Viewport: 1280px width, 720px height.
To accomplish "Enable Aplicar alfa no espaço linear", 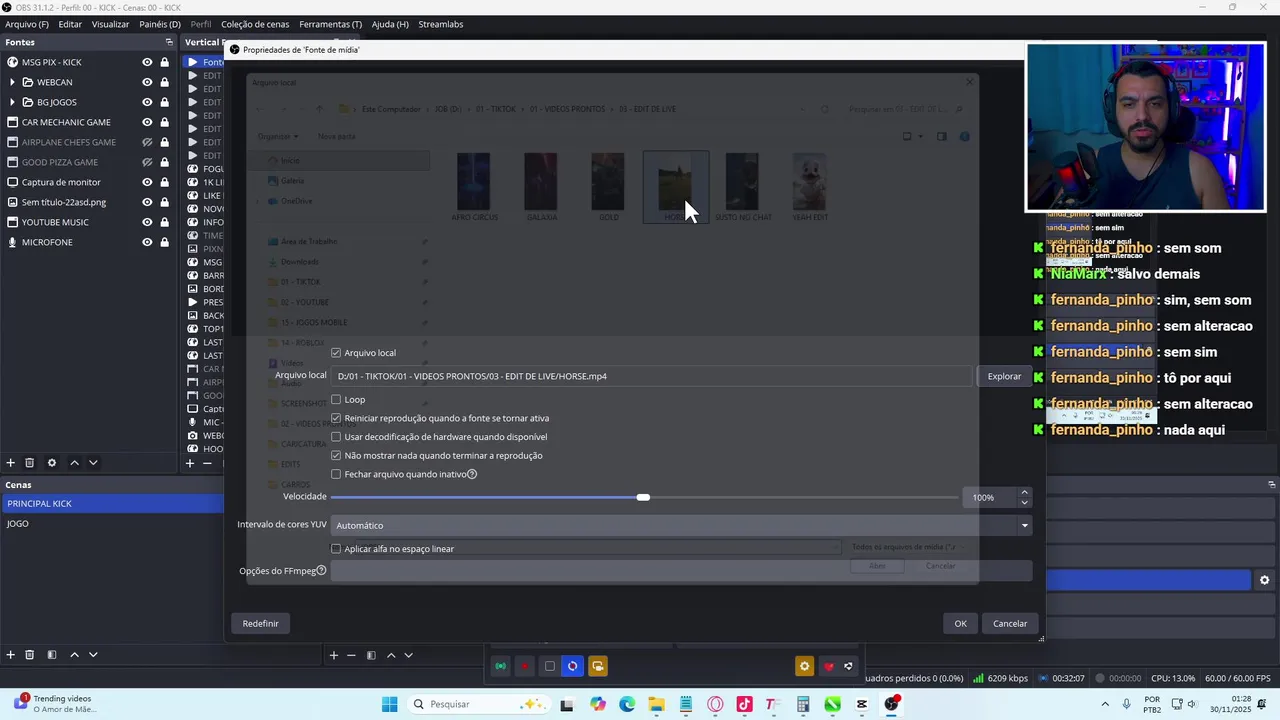I will [336, 549].
